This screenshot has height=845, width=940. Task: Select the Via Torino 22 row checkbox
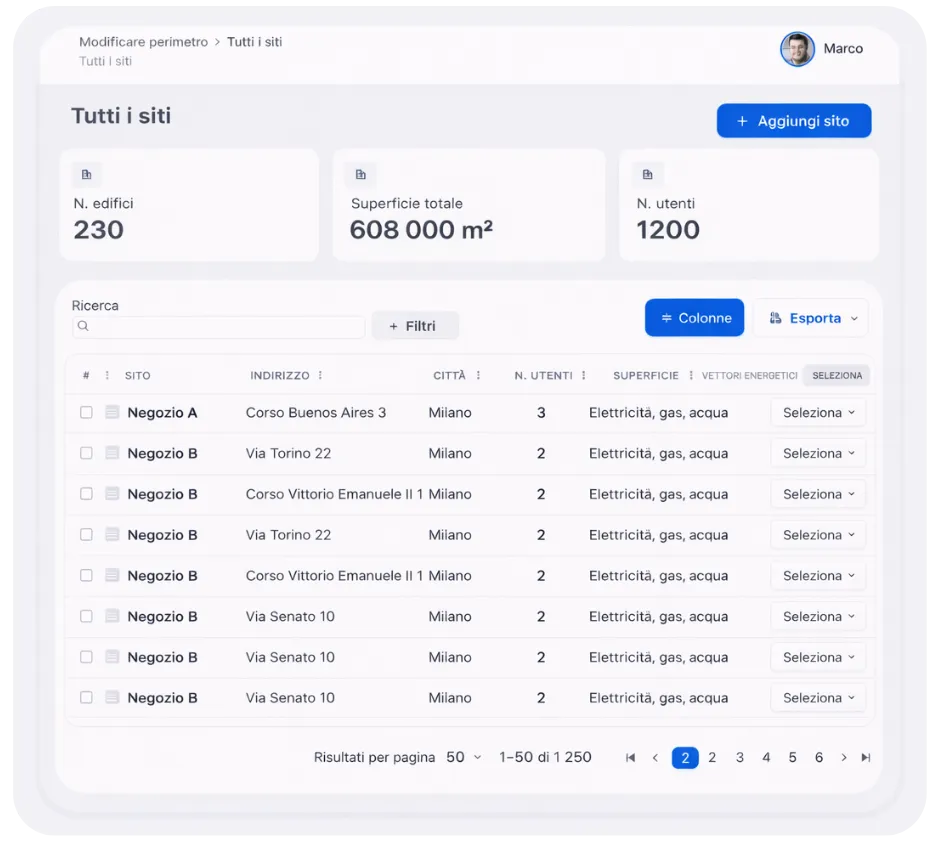point(86,454)
